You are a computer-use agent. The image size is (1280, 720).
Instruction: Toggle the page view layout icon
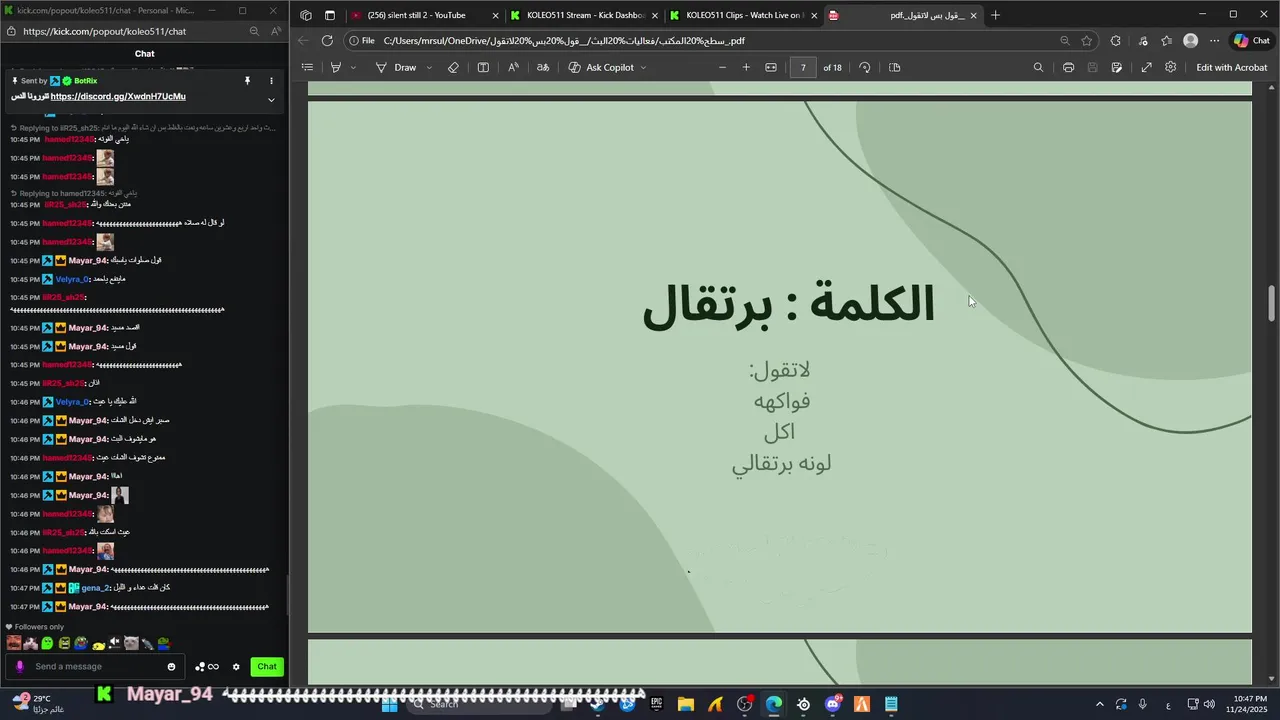[x=483, y=67]
